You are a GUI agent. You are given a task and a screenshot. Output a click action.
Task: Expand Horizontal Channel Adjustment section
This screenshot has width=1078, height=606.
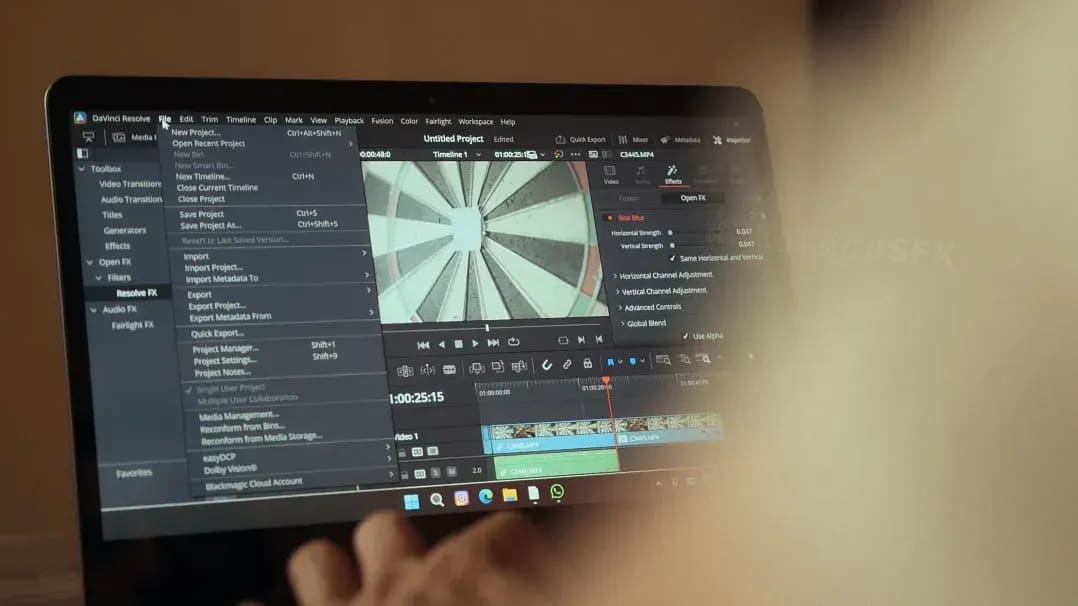(x=615, y=276)
